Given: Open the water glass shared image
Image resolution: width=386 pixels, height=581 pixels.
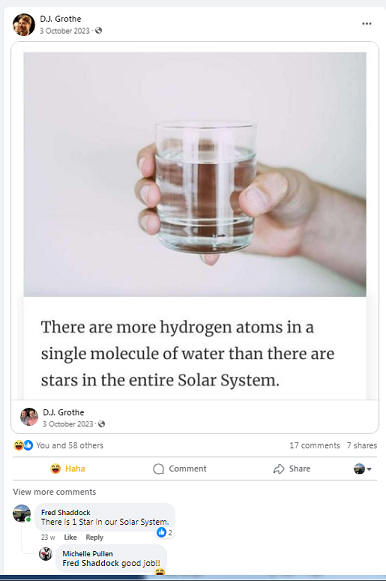Looking at the screenshot, I should (195, 174).
